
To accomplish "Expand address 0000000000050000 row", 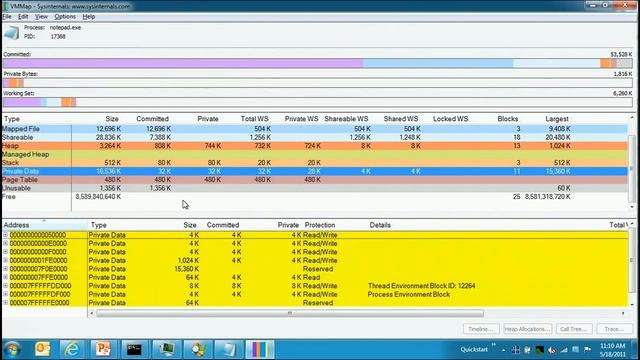I will coord(5,235).
